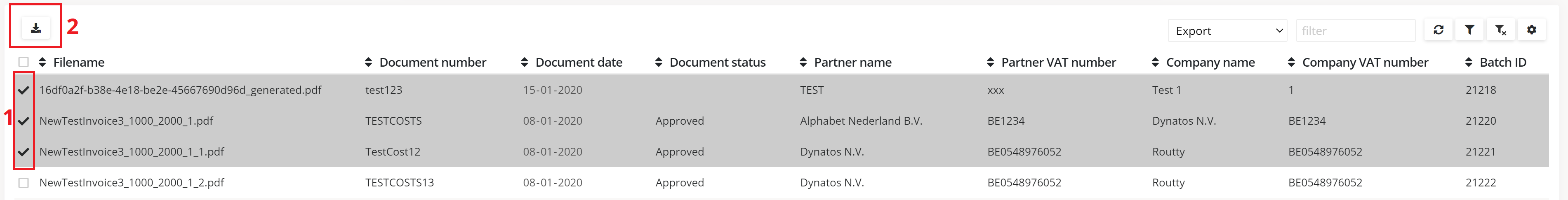This screenshot has height=200, width=1568.
Task: Click the clear filter icon
Action: 1500,30
